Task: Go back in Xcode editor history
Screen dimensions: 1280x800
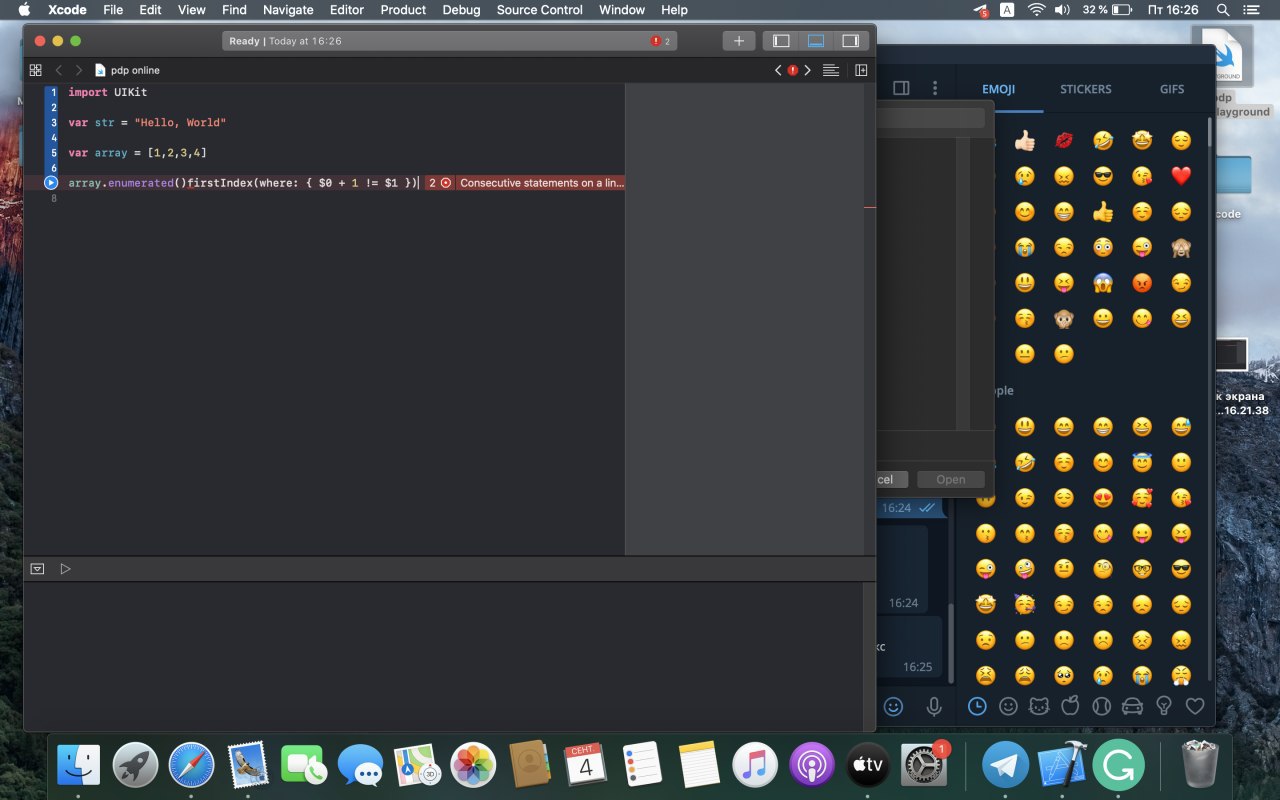Action: tap(58, 70)
